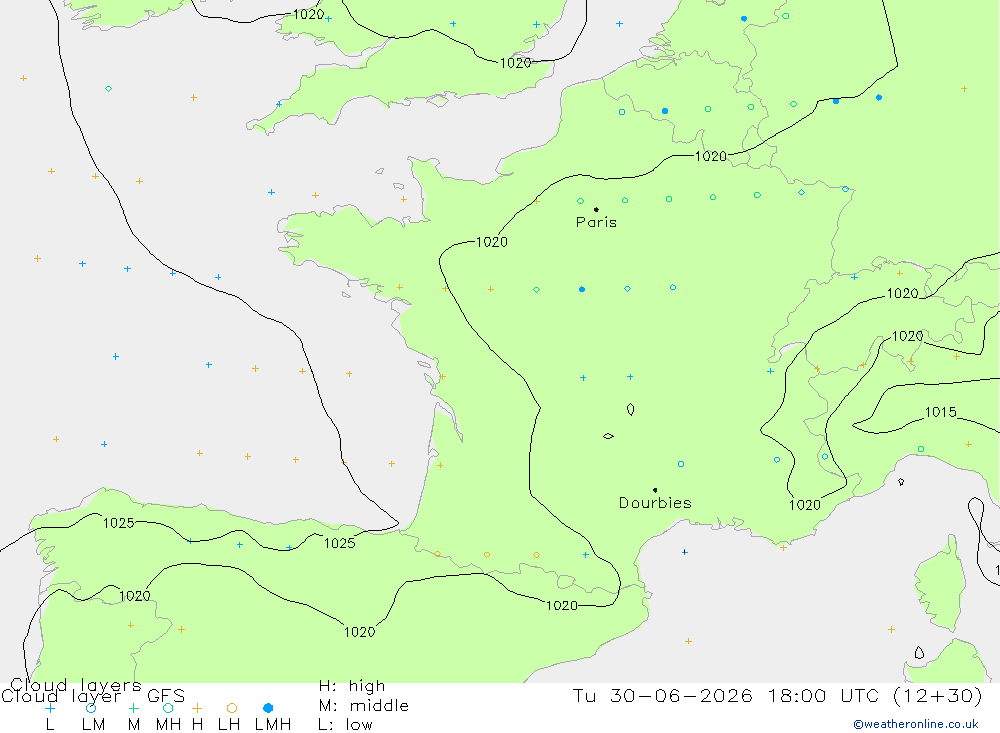Click the GFS model label

(166, 695)
